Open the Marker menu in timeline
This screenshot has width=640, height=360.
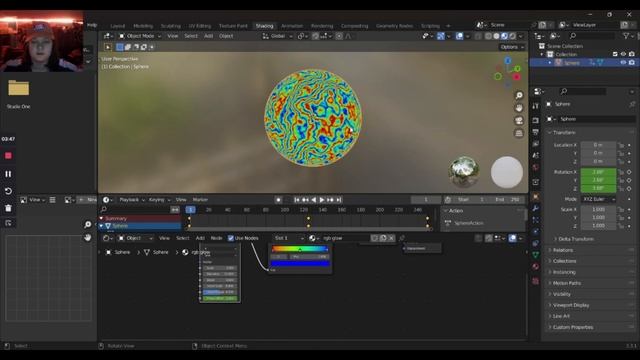coord(200,200)
